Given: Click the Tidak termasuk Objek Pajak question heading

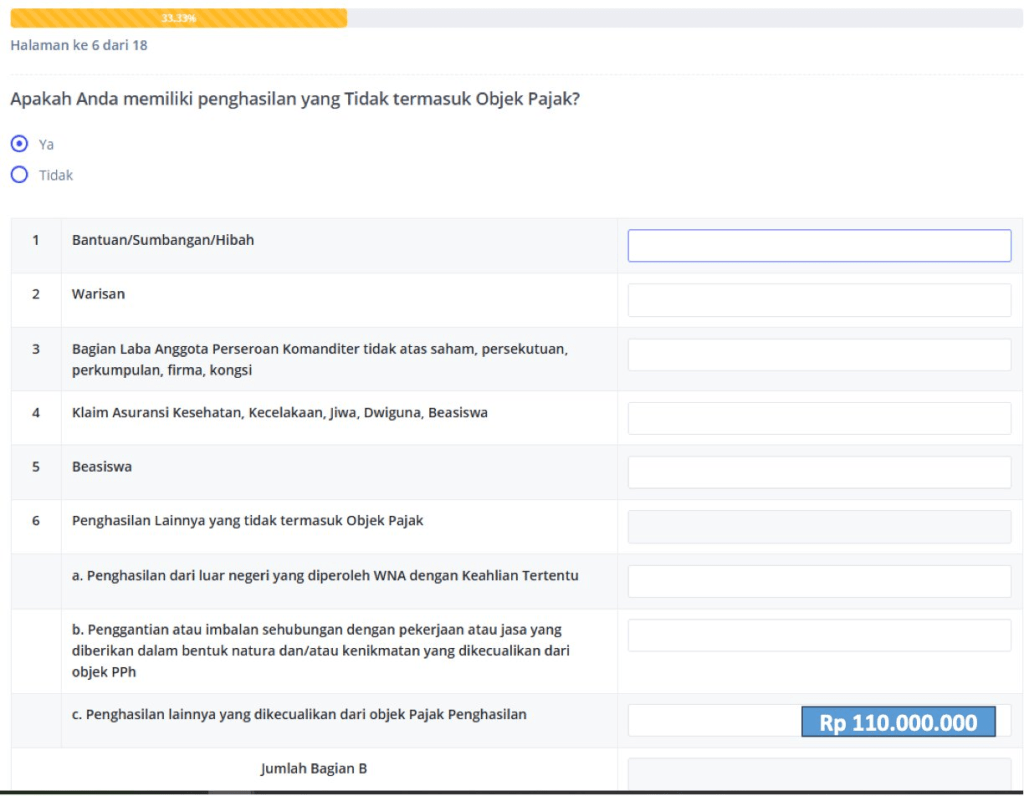Looking at the screenshot, I should click(295, 99).
